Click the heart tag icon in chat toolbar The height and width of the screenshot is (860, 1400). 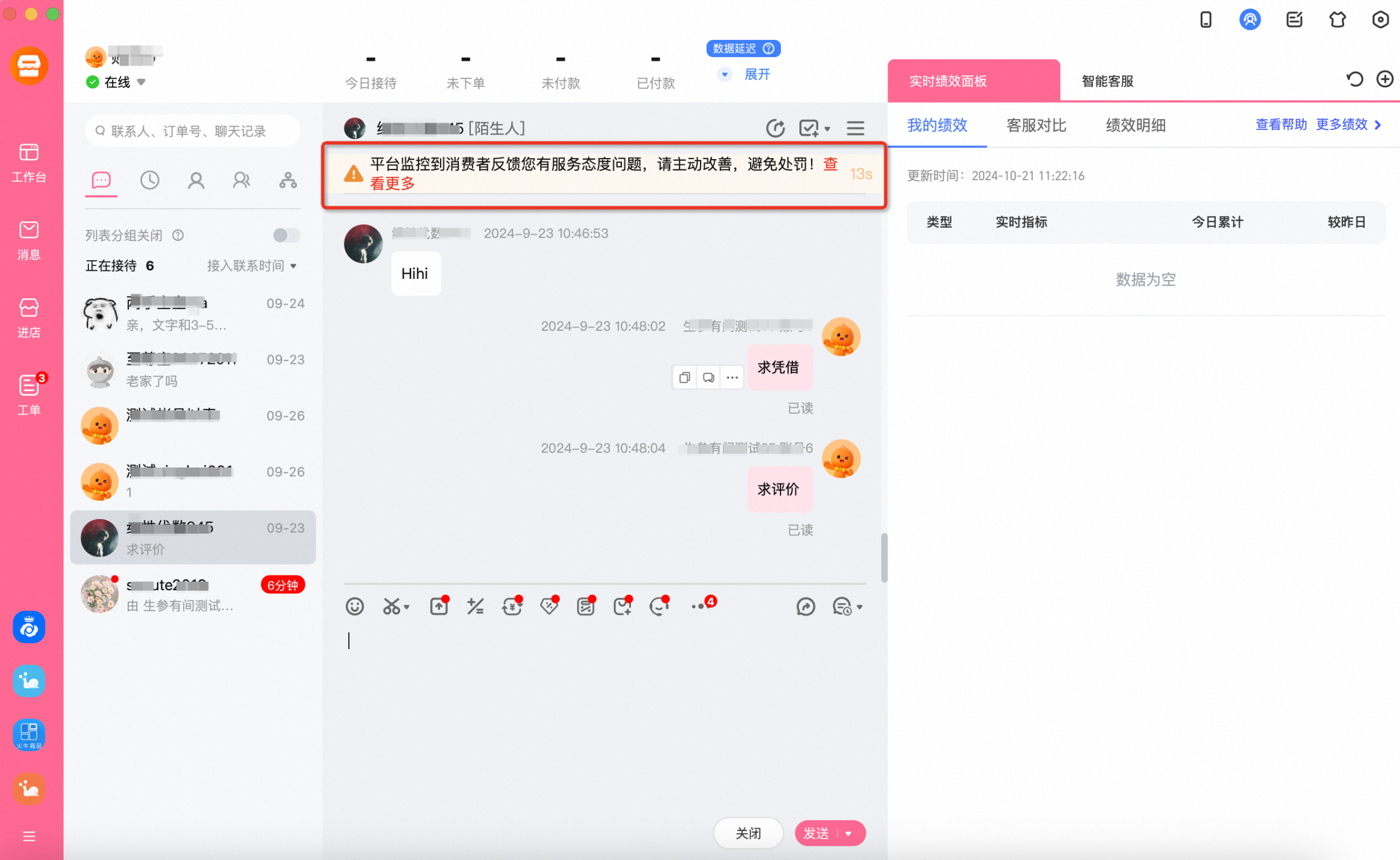[549, 606]
